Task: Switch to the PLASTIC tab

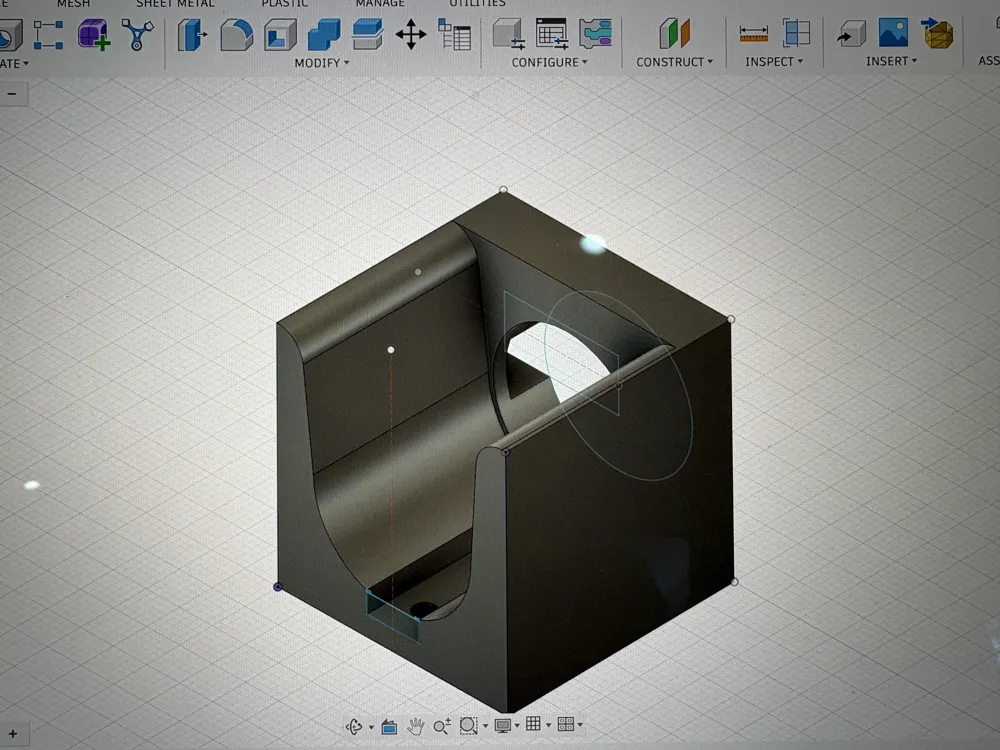Action: [x=284, y=3]
